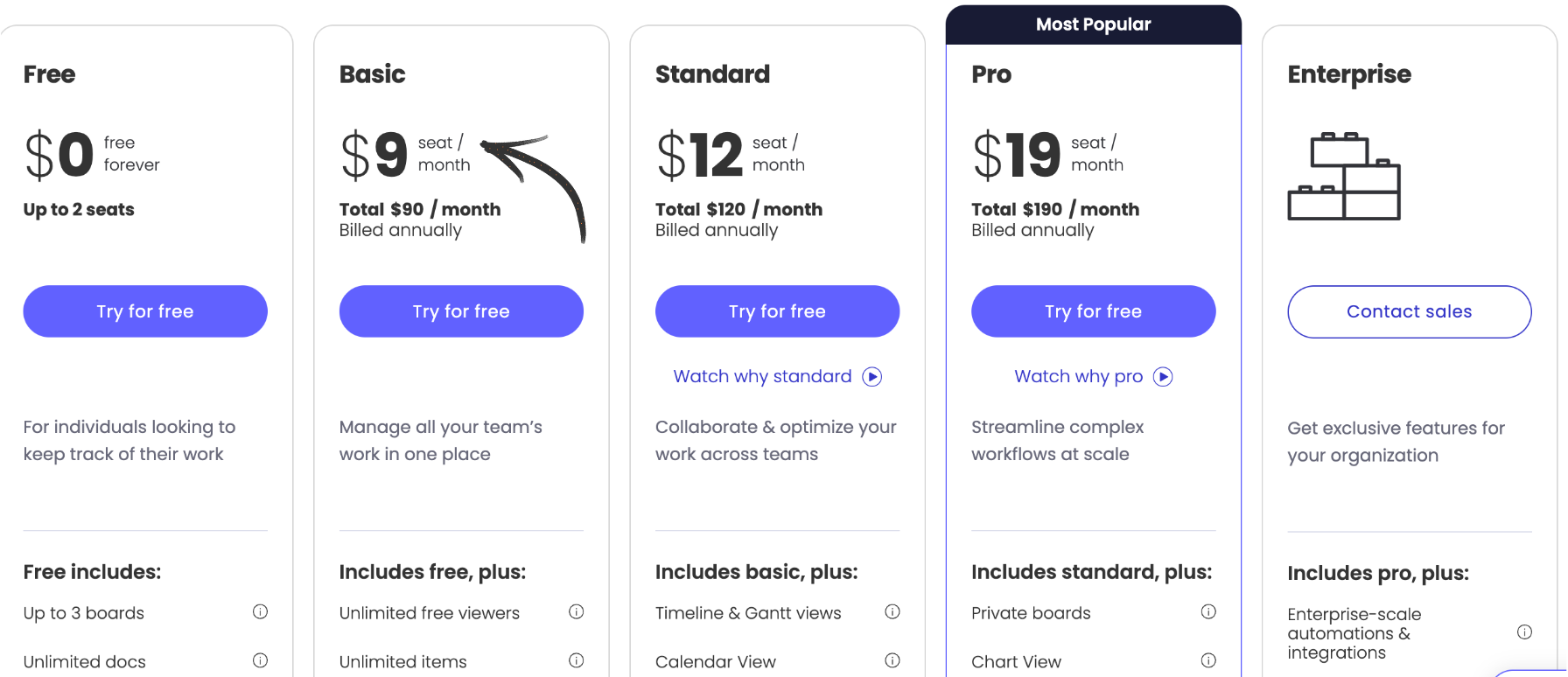Start free trial of the Free plan

(x=145, y=311)
